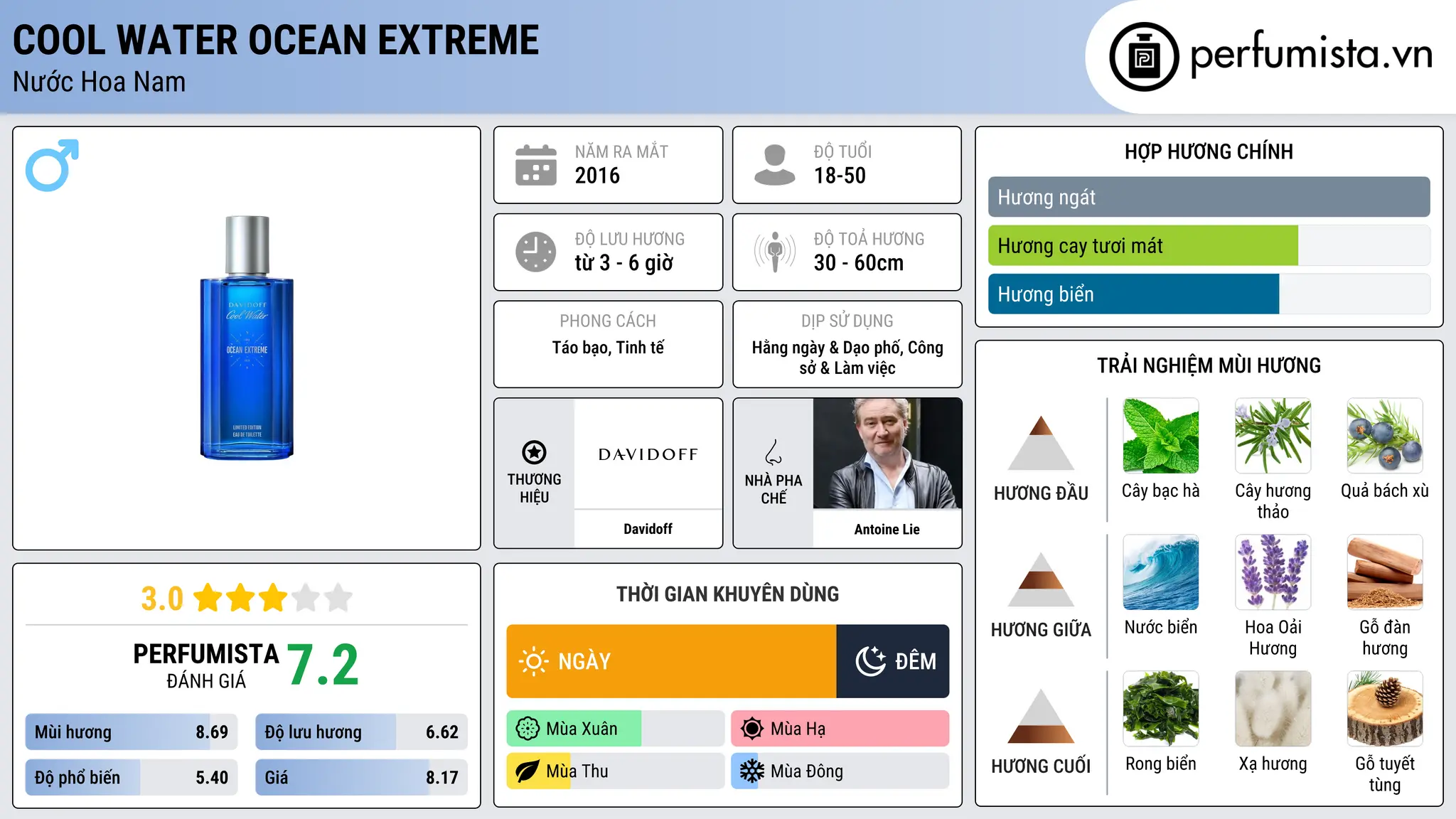This screenshot has height=819, width=1456.
Task: Click the first gold rating star
Action: coord(208,598)
